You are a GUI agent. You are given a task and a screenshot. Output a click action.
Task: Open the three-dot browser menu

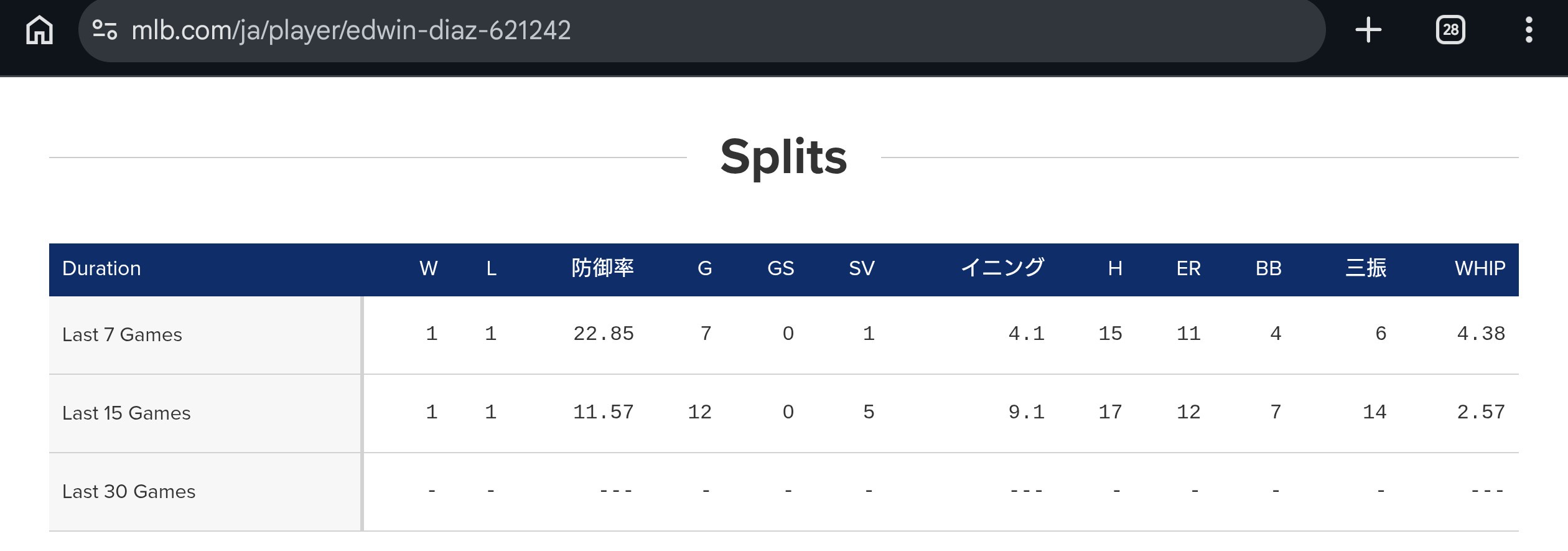(1529, 30)
